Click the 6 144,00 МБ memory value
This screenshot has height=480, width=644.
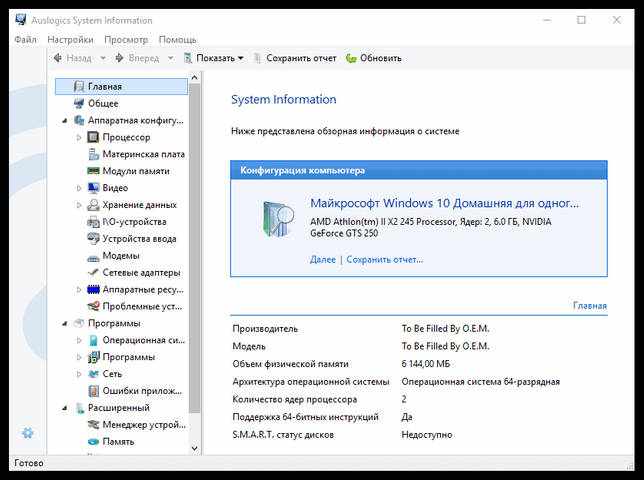pos(426,364)
